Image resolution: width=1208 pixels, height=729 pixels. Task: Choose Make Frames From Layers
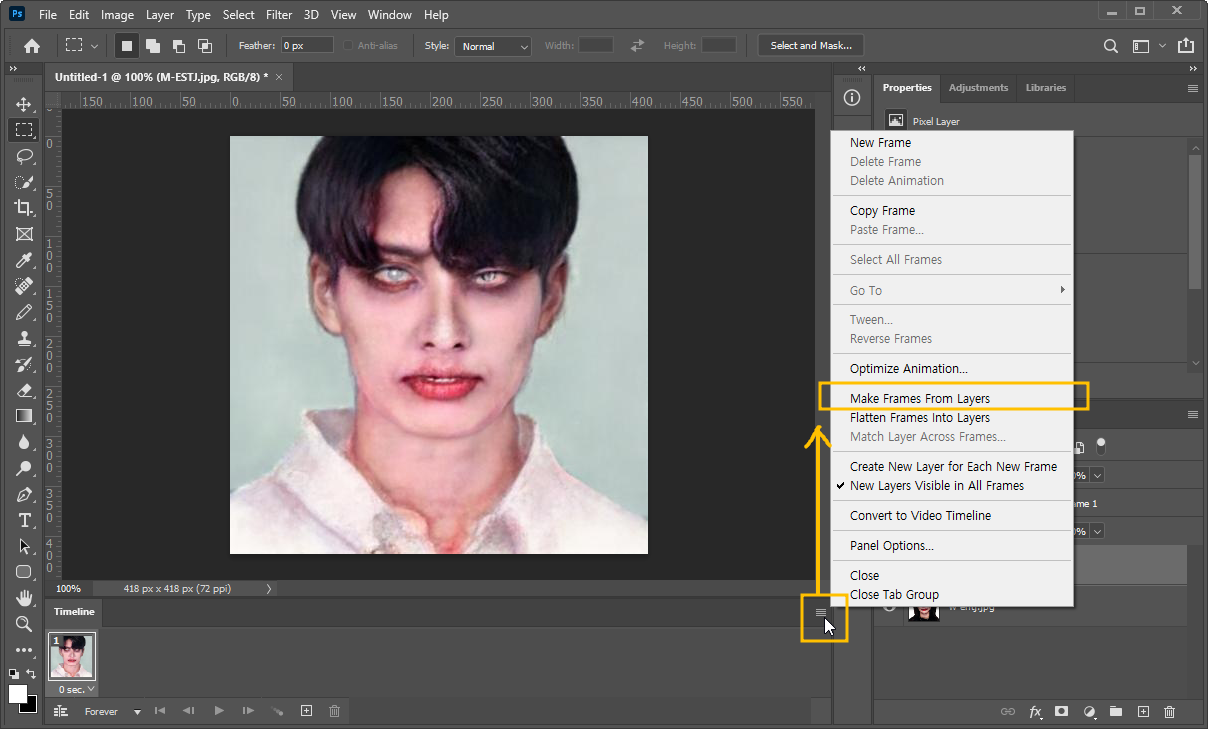[x=919, y=398]
